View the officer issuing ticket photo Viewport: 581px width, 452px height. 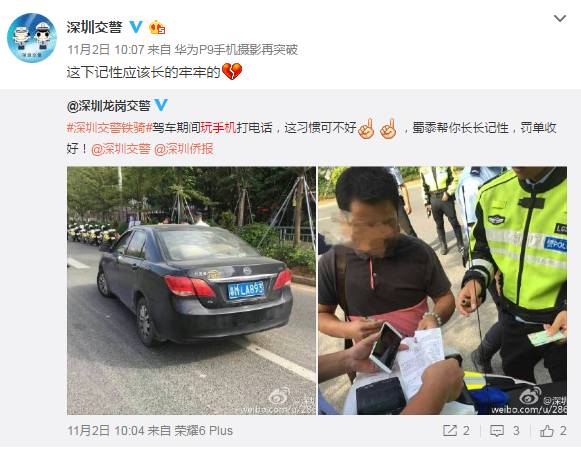pos(442,290)
